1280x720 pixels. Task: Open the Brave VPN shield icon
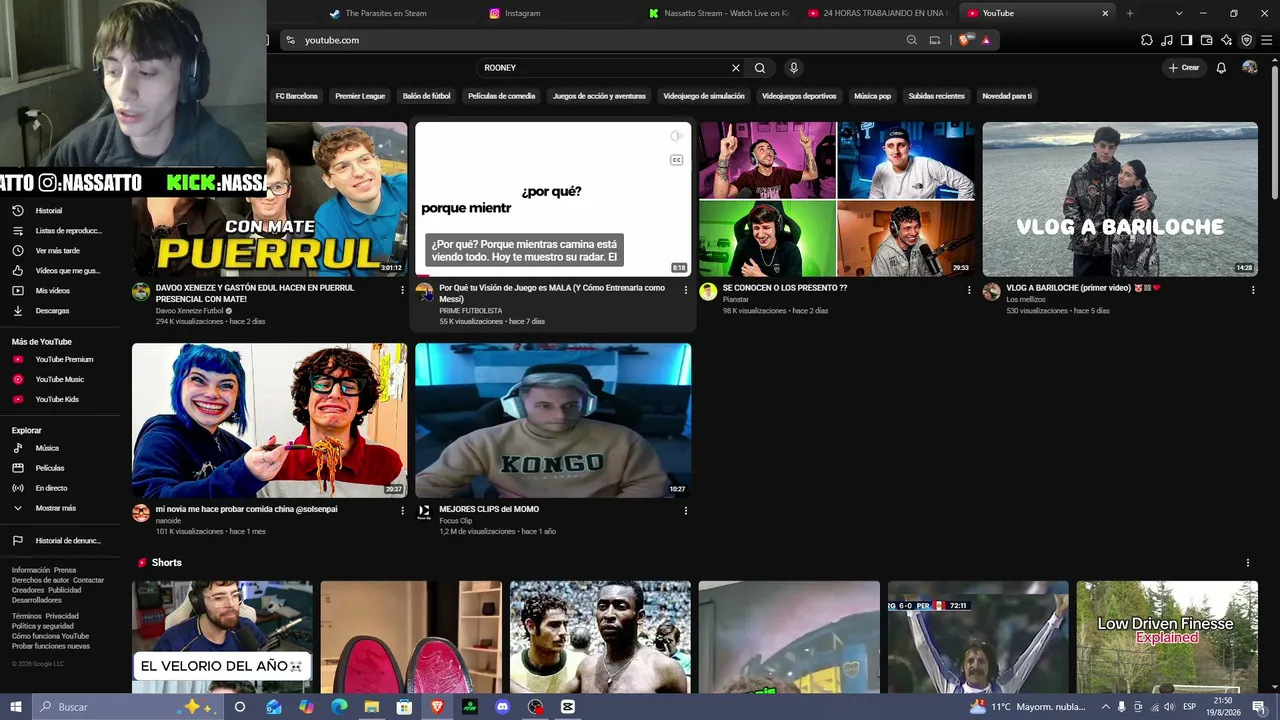click(1246, 40)
